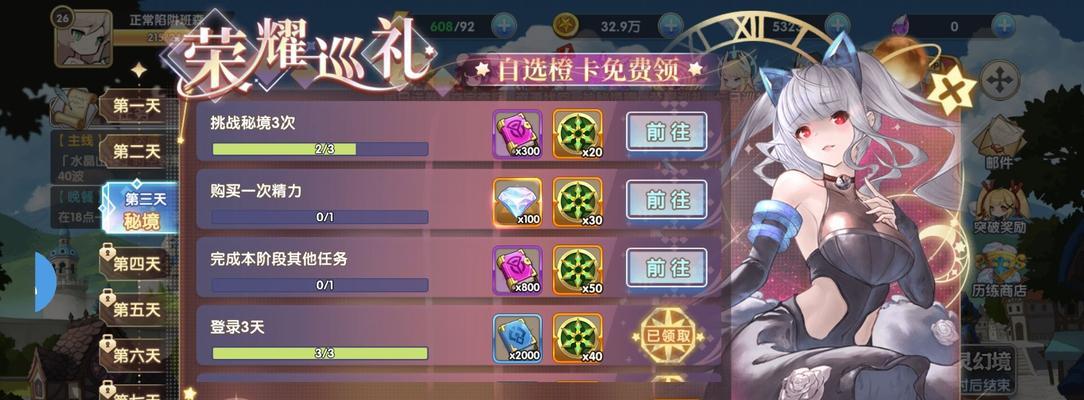
Task: Select the locked 第四天 tab
Action: [136, 263]
